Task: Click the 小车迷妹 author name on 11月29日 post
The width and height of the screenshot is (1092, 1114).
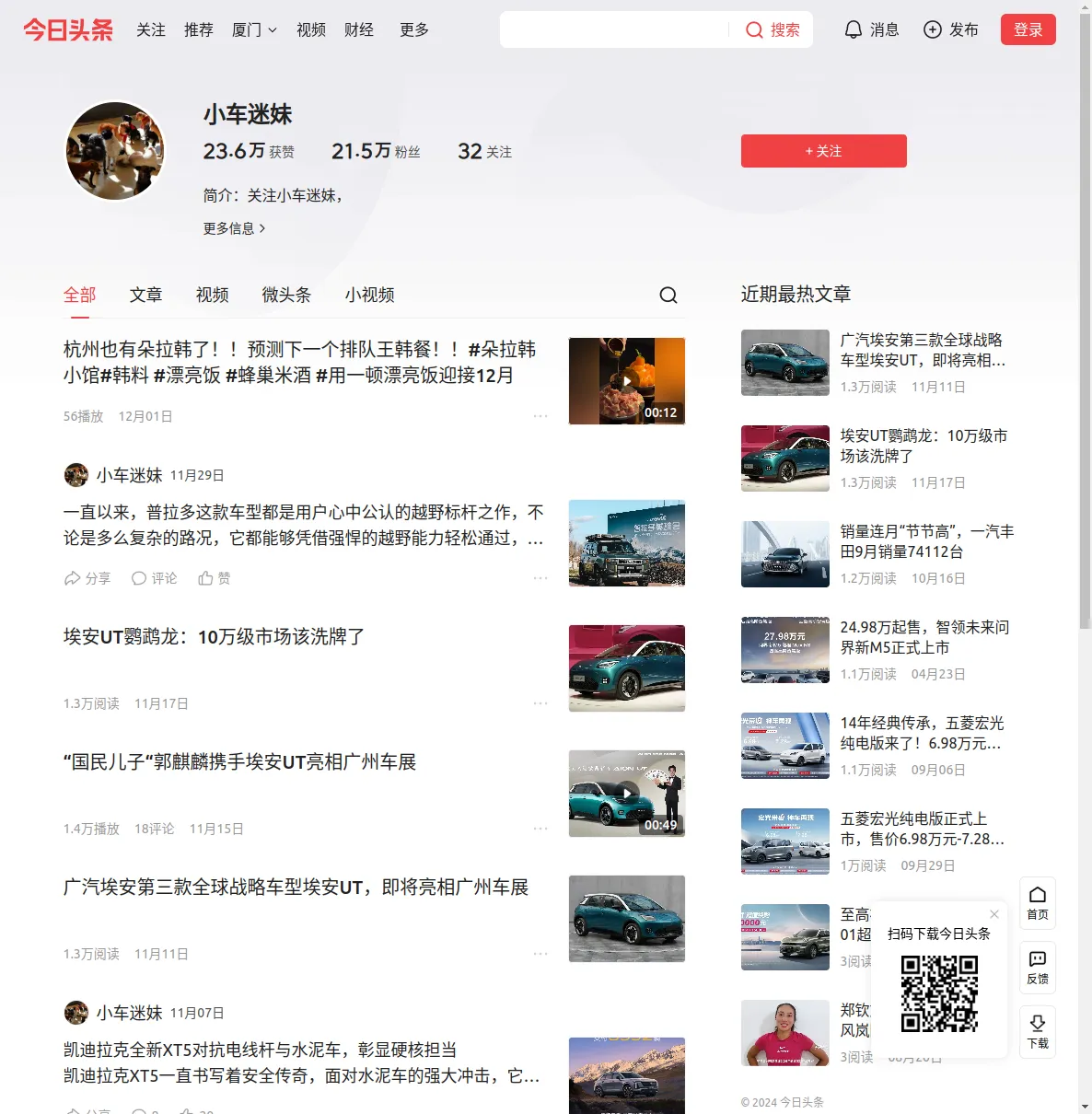Action: (130, 475)
